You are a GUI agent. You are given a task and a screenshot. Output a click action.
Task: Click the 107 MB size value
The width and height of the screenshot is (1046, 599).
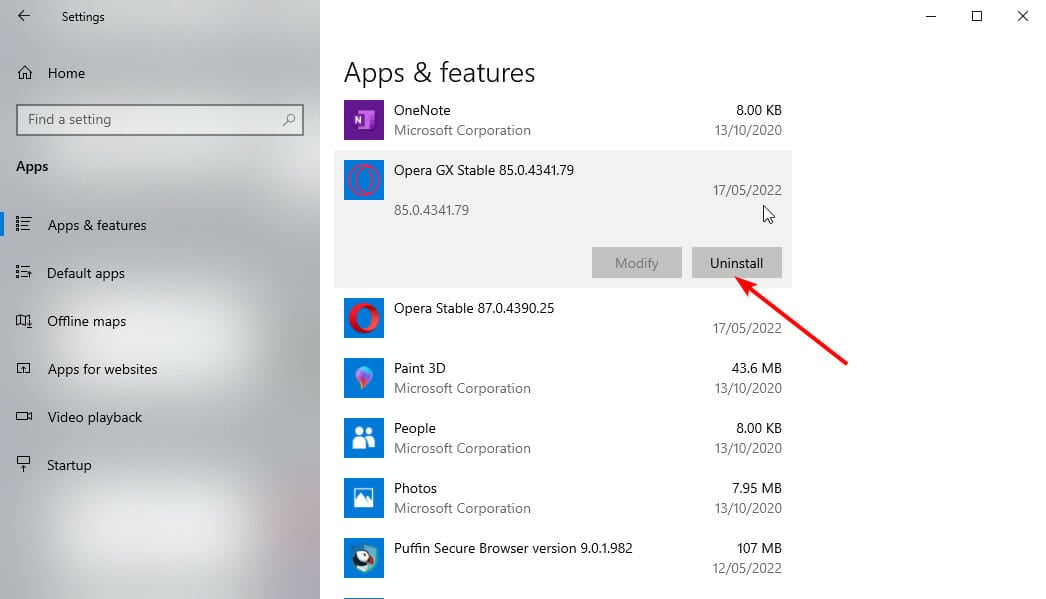point(759,548)
